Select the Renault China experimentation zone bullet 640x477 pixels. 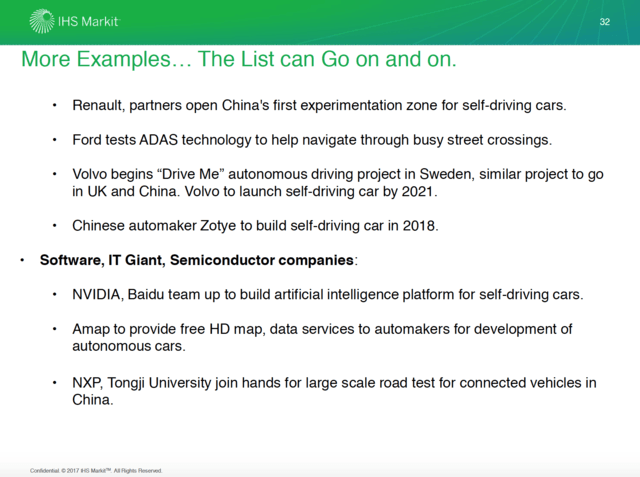[x=319, y=105]
